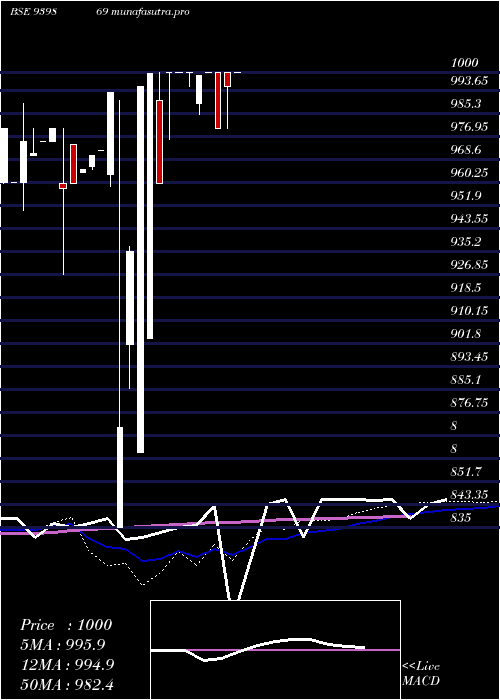This screenshot has height=700, width=500.
Task: Click the 951.9 price label
Action: (x=466, y=196)
